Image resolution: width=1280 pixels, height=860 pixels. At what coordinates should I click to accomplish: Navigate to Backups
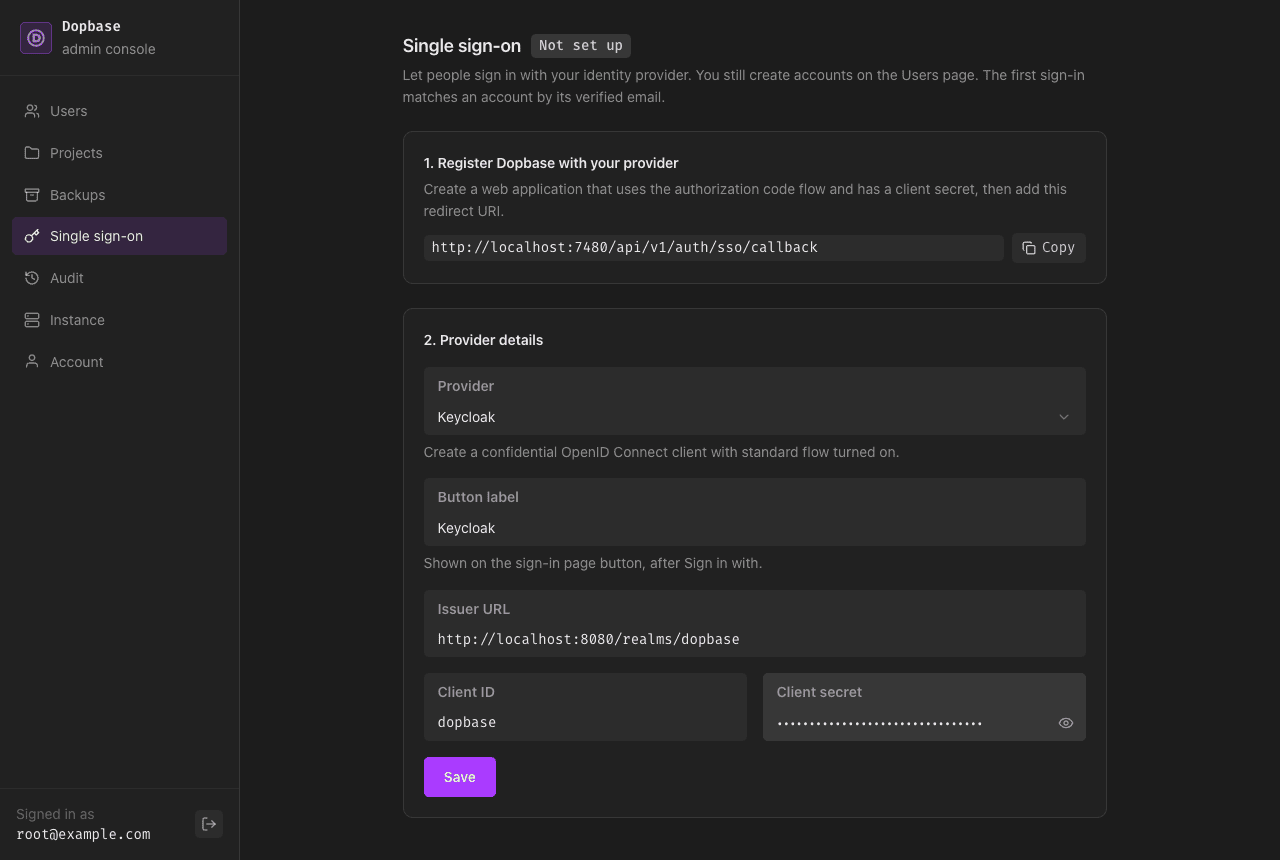pos(120,195)
